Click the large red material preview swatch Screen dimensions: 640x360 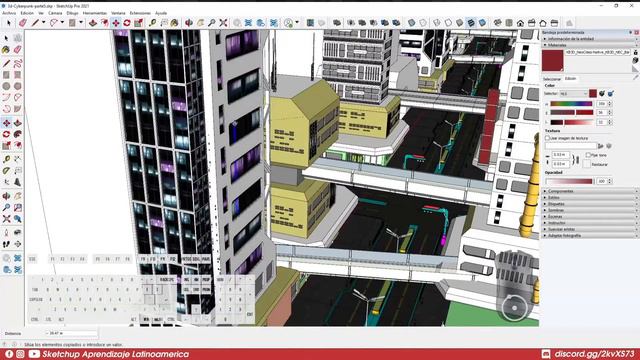pos(553,60)
